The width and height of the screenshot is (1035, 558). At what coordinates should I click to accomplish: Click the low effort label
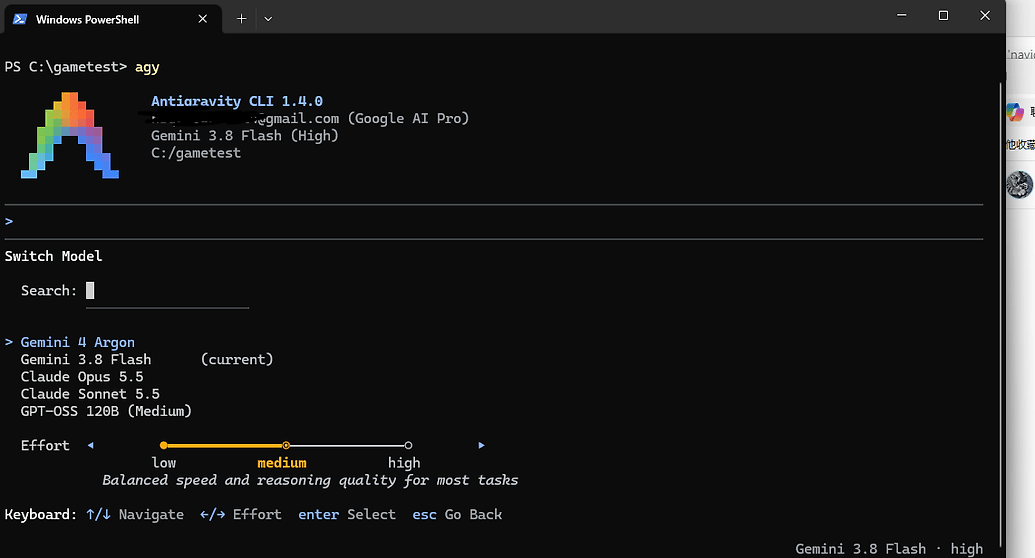[x=164, y=463]
